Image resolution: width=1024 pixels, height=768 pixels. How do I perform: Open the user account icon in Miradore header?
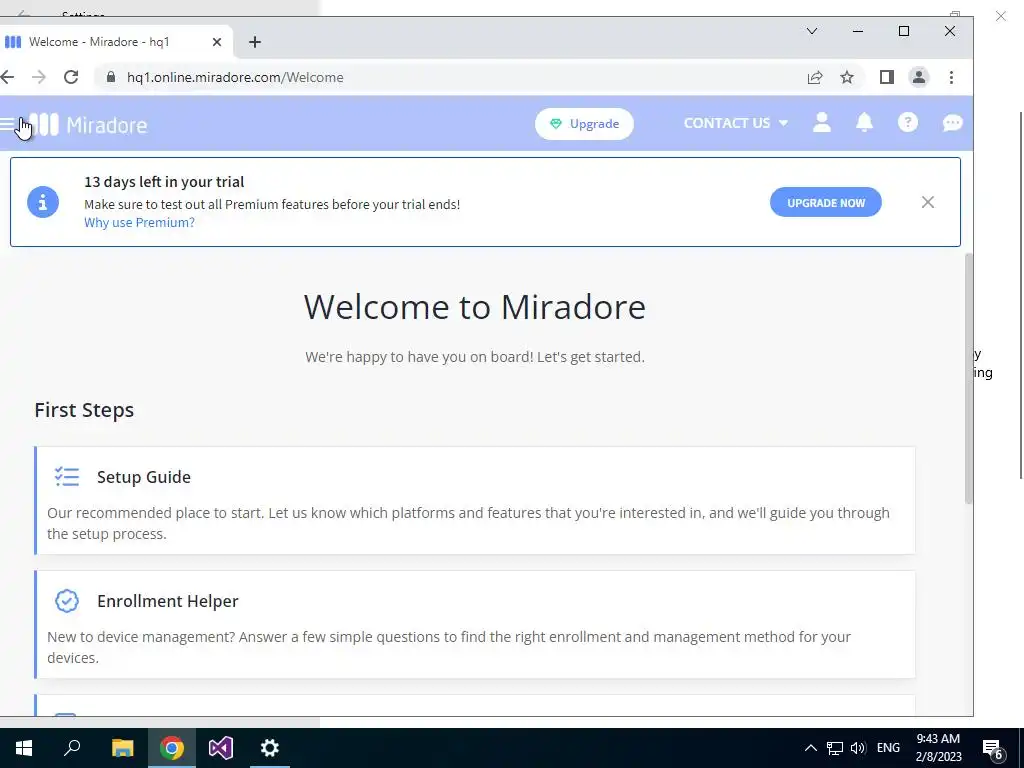[x=822, y=122]
